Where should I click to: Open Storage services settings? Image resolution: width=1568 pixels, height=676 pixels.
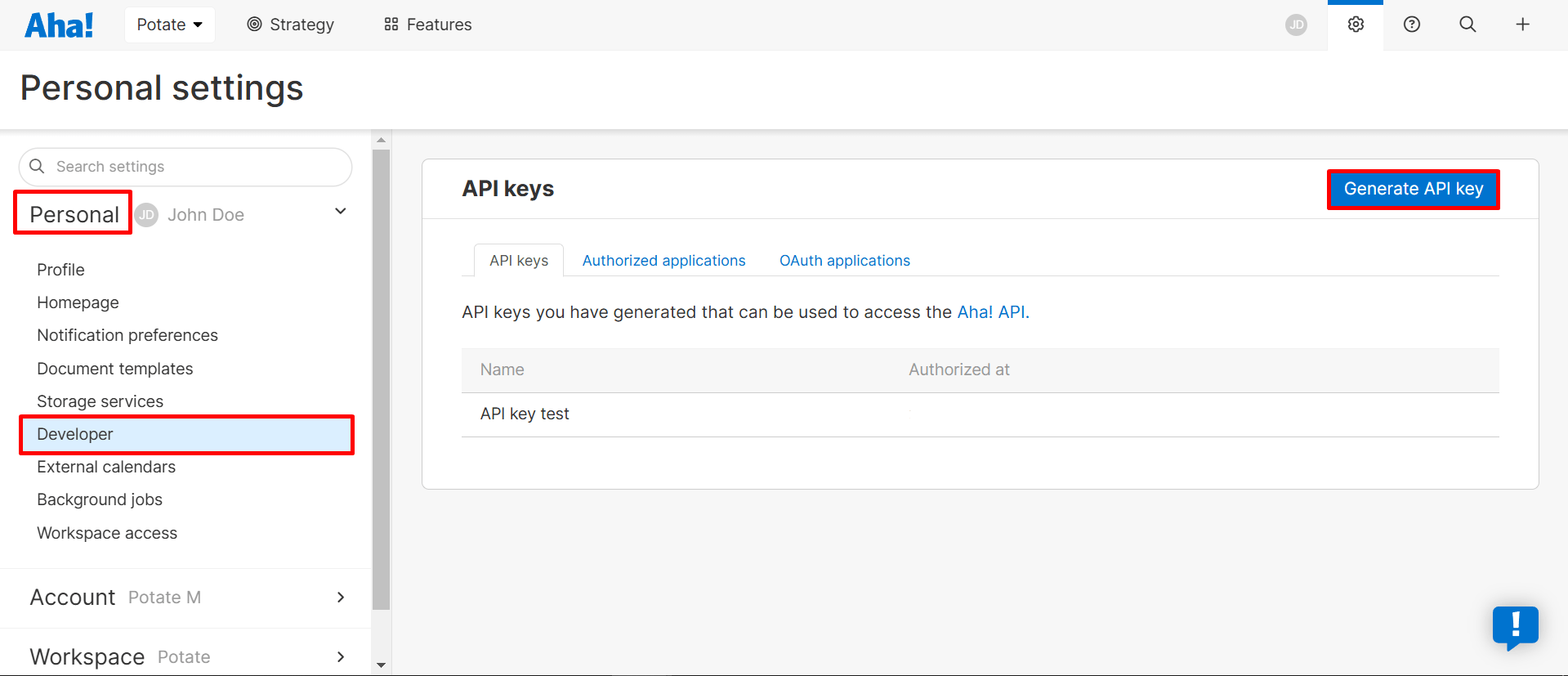100,401
